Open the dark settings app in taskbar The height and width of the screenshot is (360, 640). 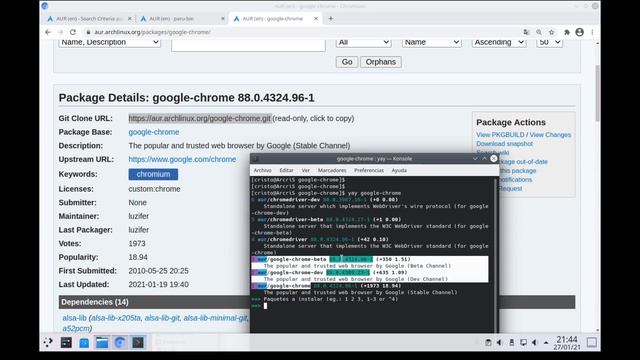click(66, 342)
